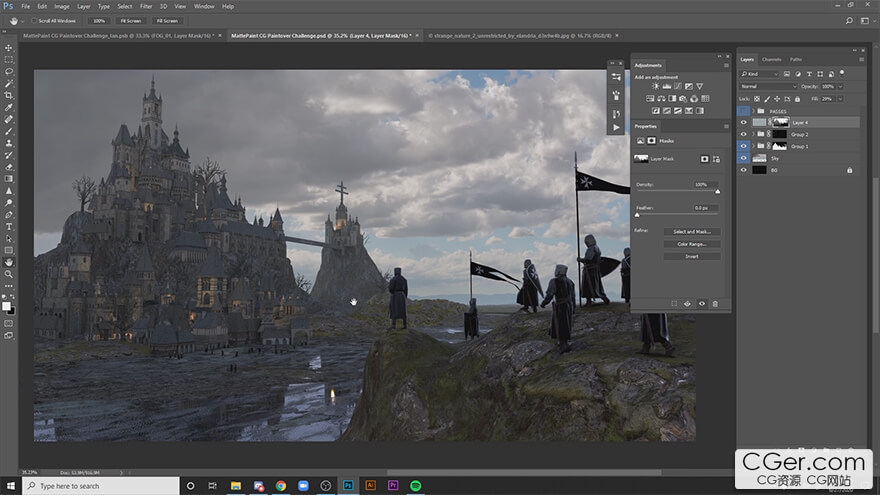Add a Channel Mixer adjustment
880x495 pixels.
click(694, 99)
